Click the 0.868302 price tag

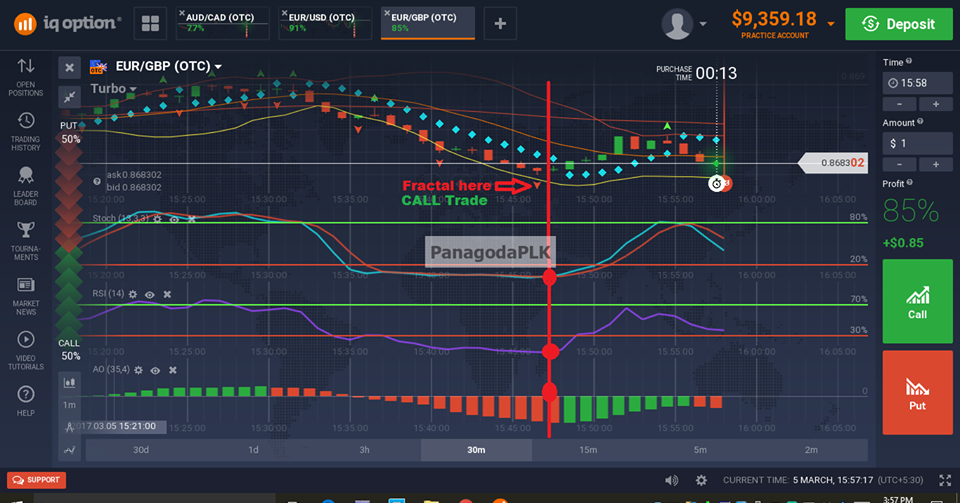pos(833,163)
